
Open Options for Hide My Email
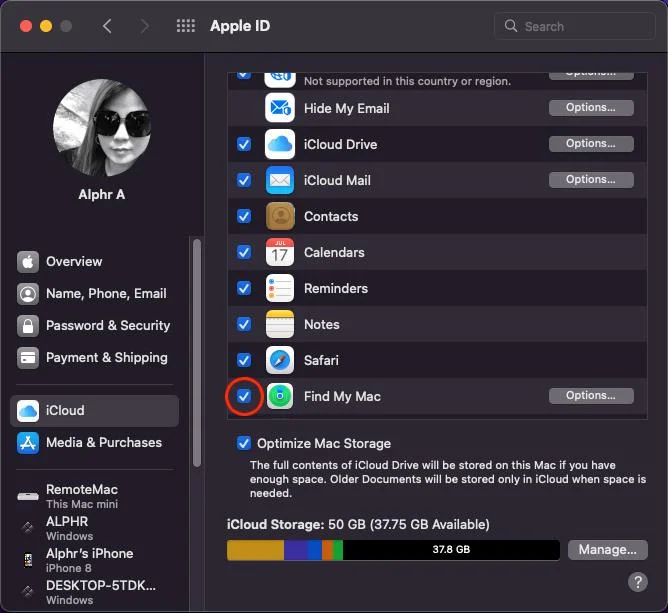click(591, 107)
